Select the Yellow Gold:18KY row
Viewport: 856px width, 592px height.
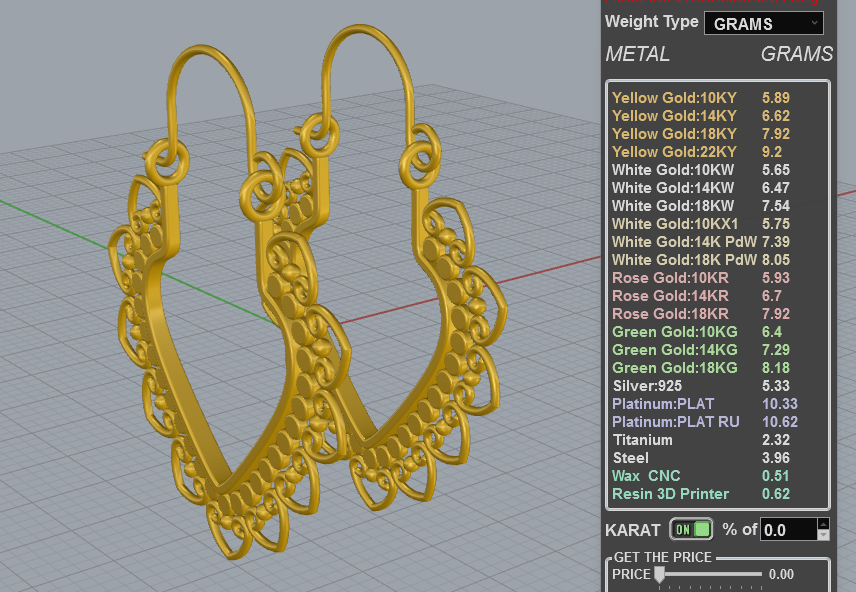pyautogui.click(x=718, y=134)
